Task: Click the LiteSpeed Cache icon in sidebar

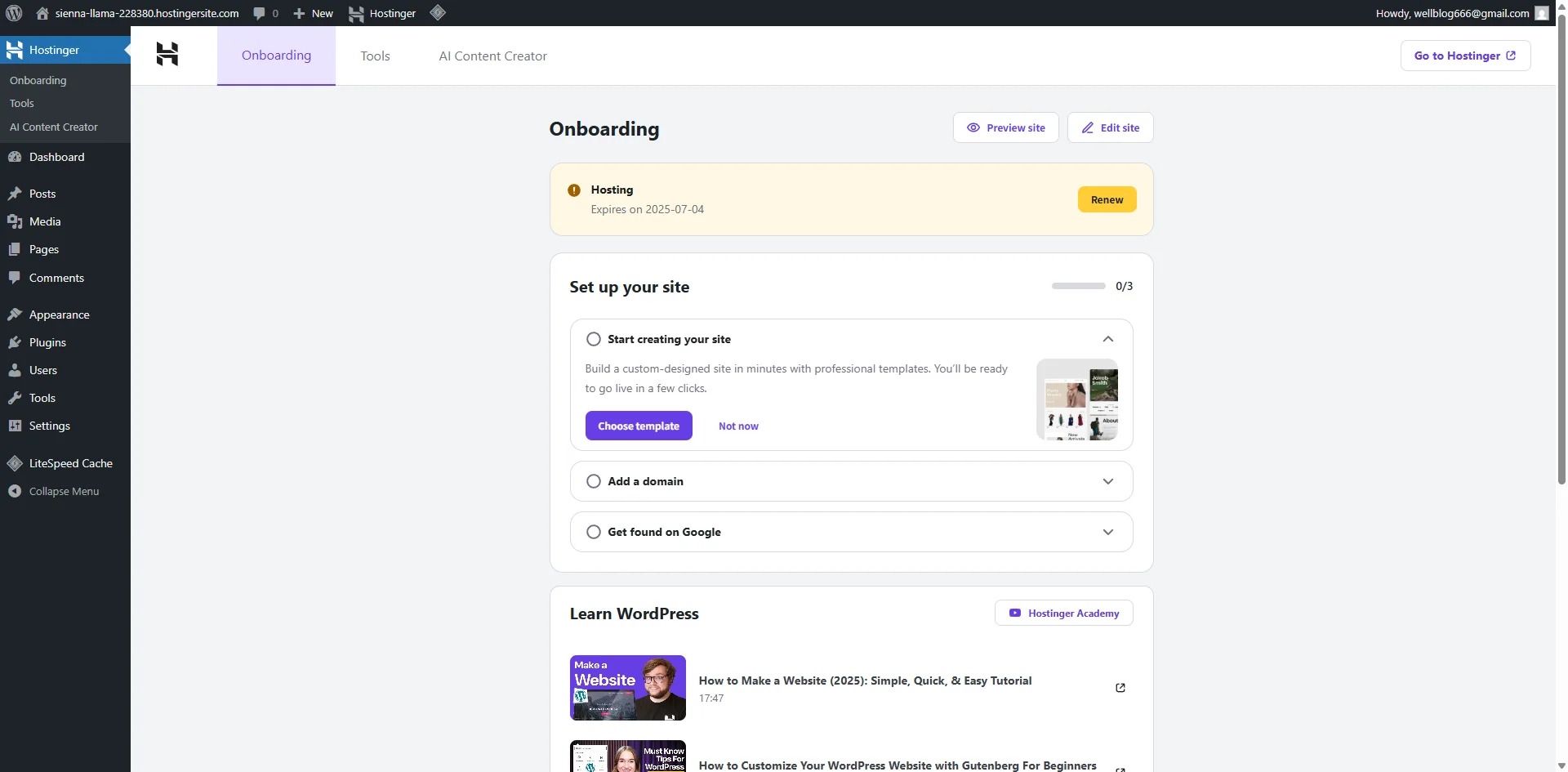Action: [15, 463]
